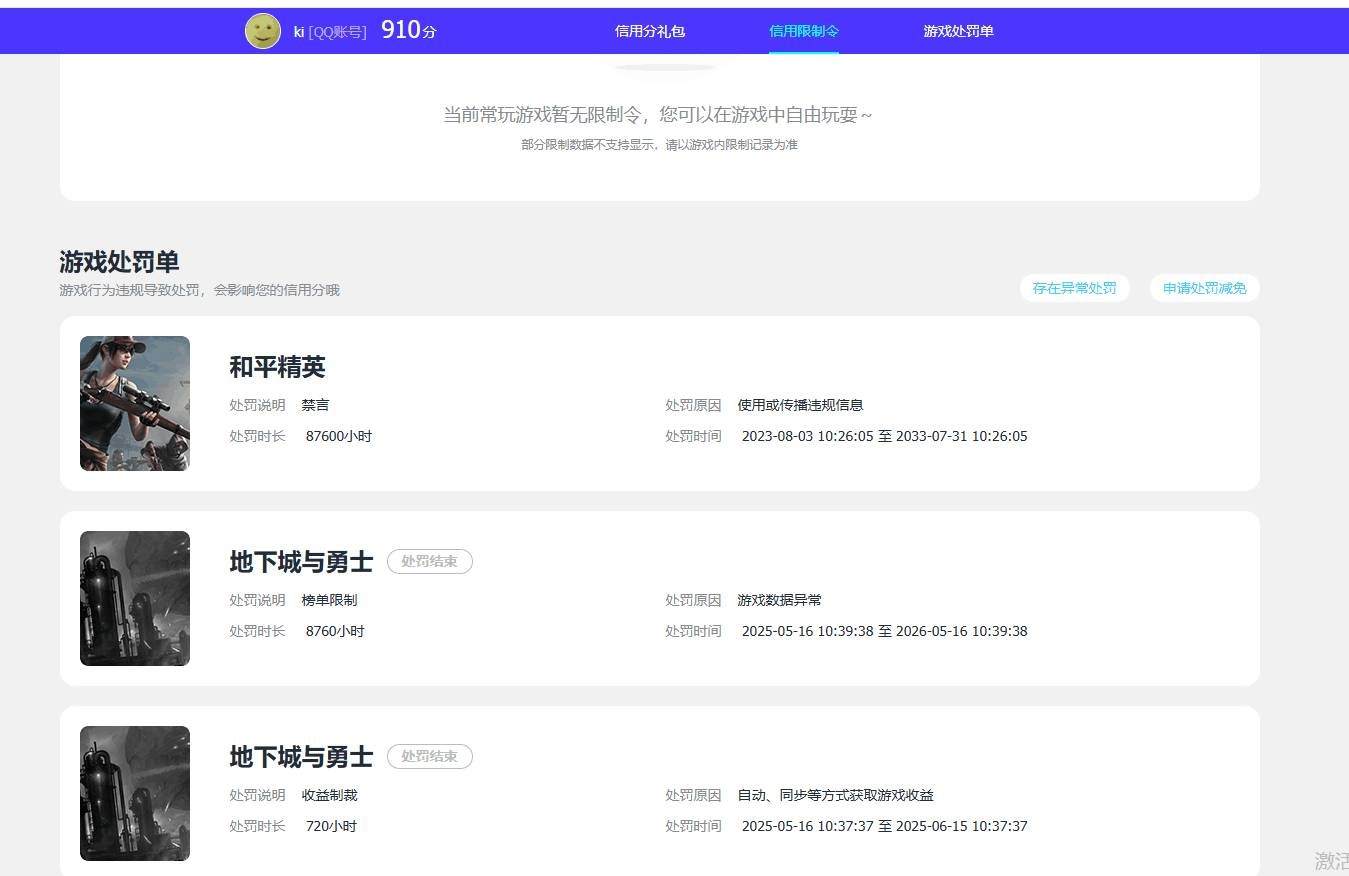Select the 2023-08-03 penalty time range
Image resolution: width=1349 pixels, height=876 pixels.
[x=884, y=436]
